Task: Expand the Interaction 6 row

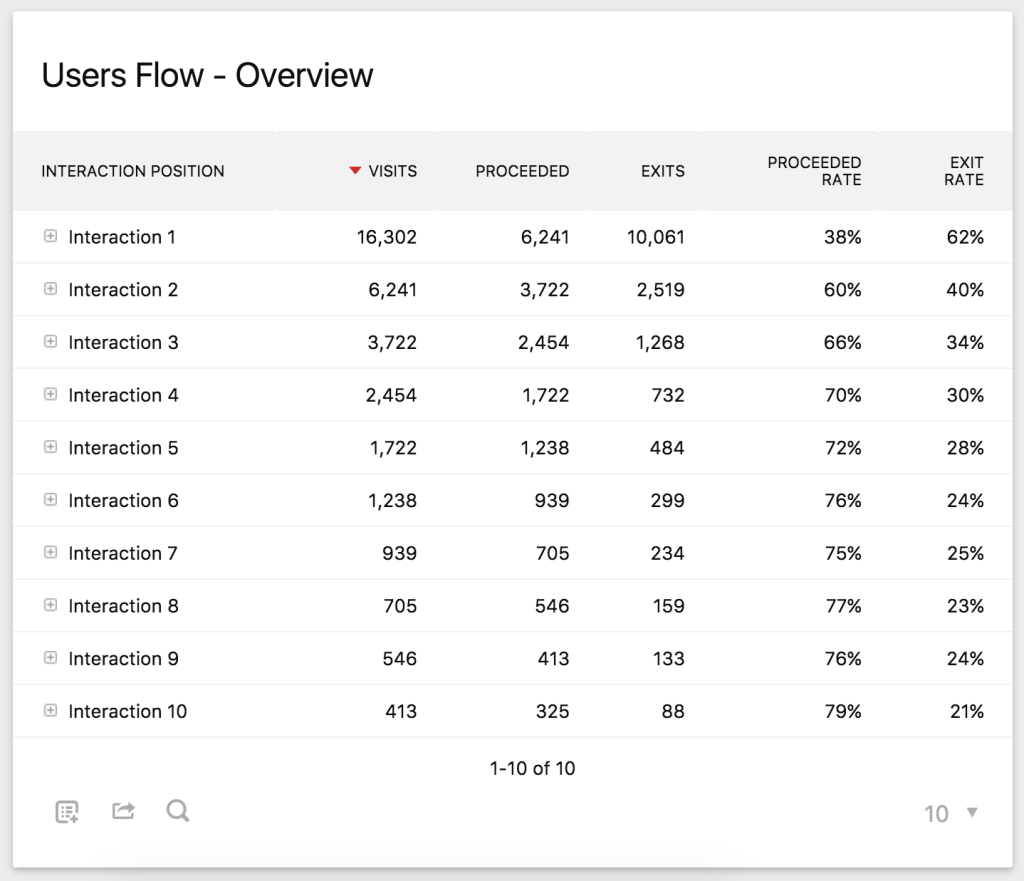Action: (50, 500)
